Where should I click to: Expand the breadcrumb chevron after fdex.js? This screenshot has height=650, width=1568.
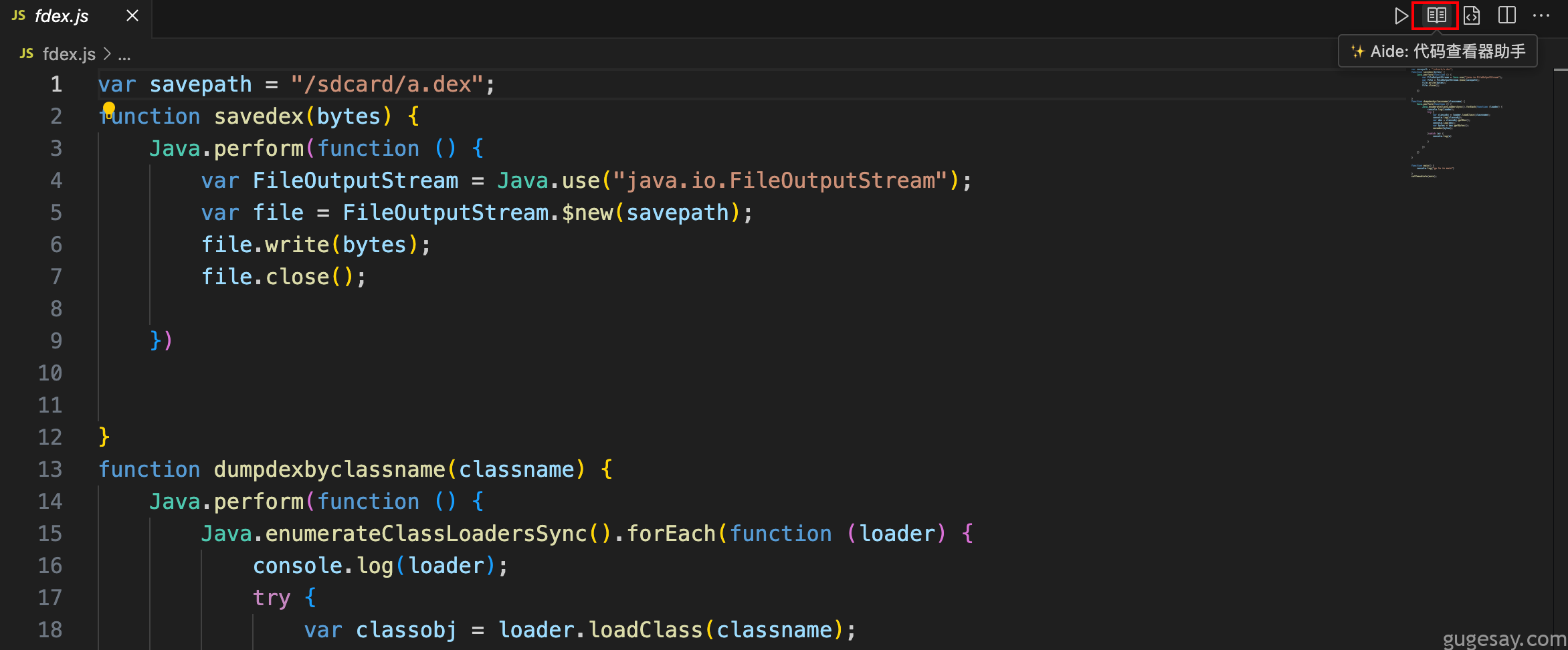(x=107, y=54)
